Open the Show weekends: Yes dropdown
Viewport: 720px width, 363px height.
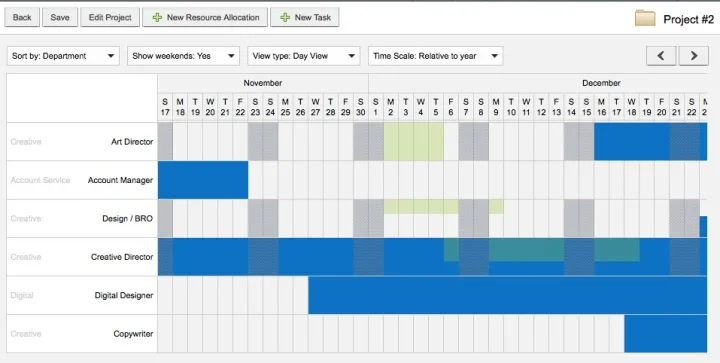(183, 56)
